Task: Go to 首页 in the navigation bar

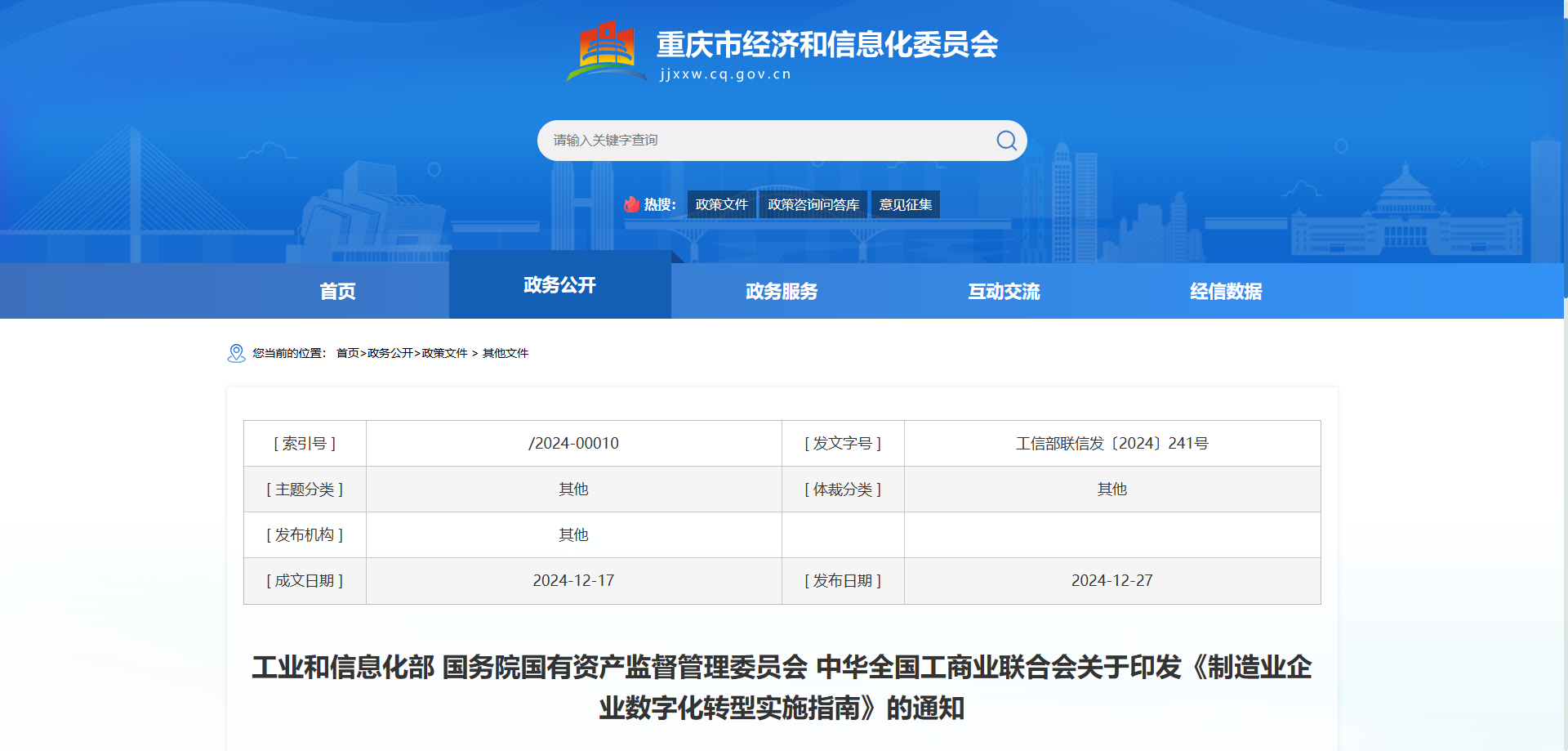Action: coord(337,292)
